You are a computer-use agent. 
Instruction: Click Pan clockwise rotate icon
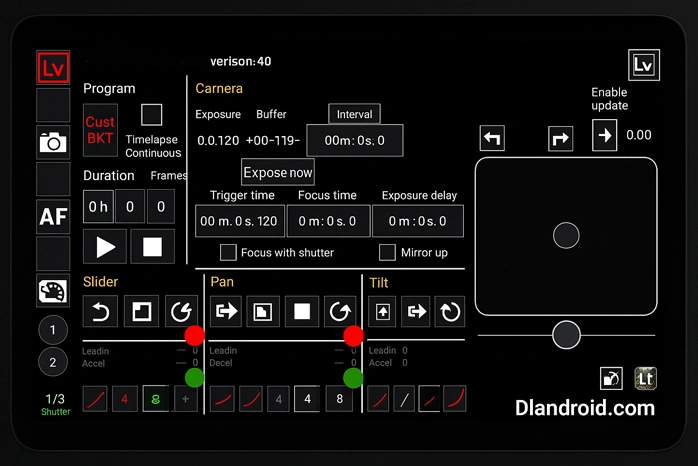(340, 312)
